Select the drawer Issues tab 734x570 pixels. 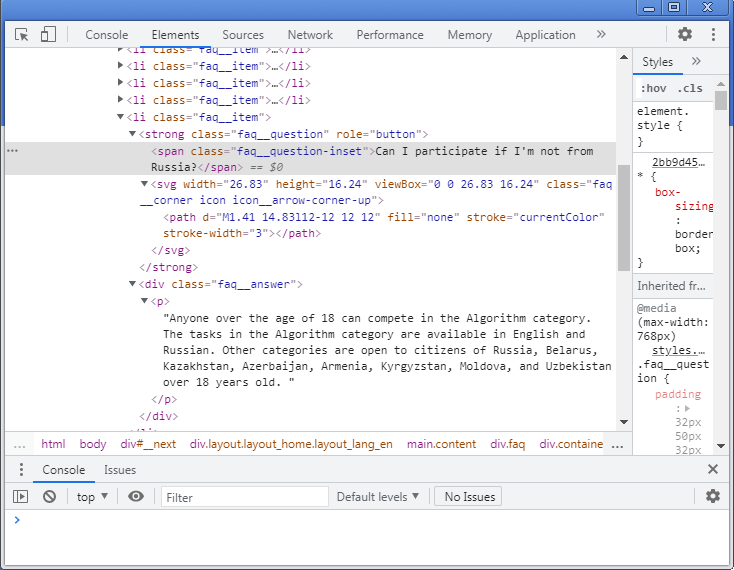(120, 470)
